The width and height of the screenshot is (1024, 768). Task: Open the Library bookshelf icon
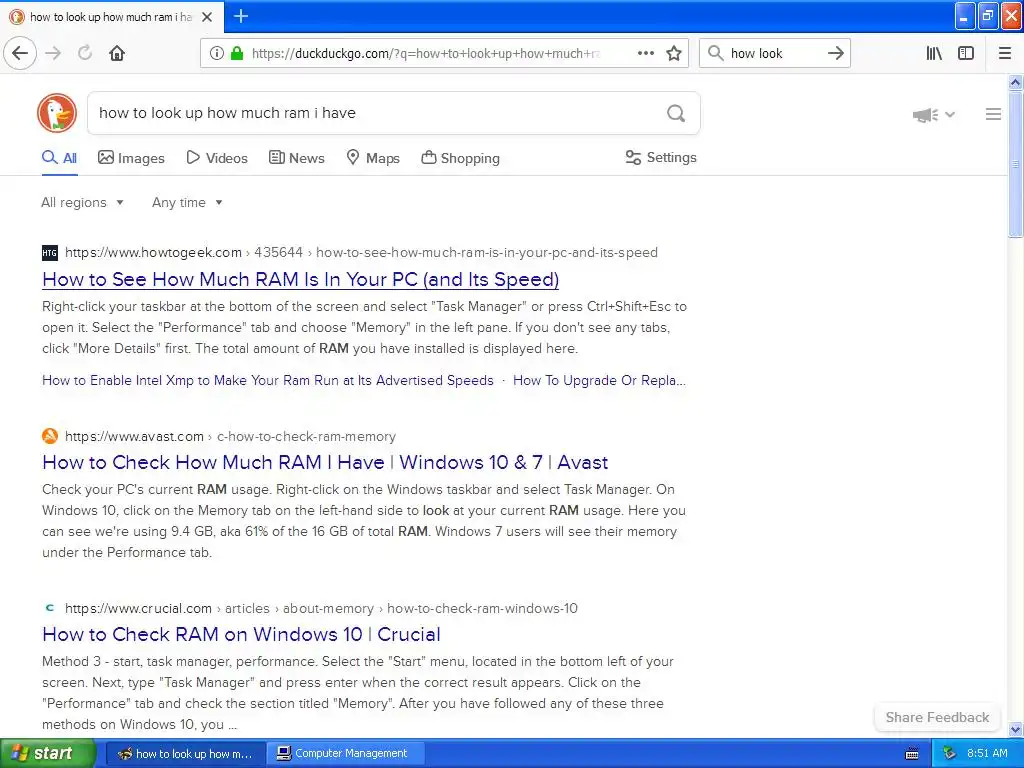pos(934,53)
